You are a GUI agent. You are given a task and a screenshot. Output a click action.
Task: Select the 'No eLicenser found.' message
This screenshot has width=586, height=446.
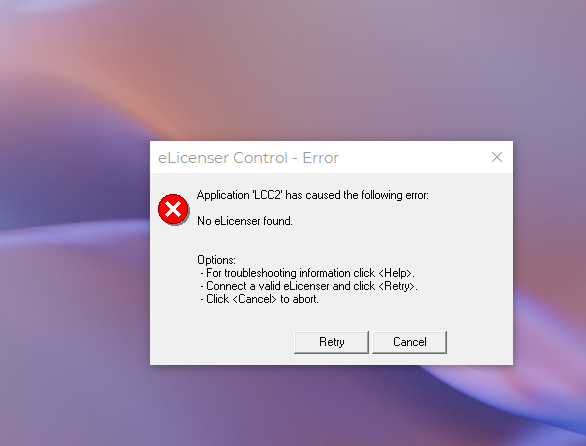[245, 221]
